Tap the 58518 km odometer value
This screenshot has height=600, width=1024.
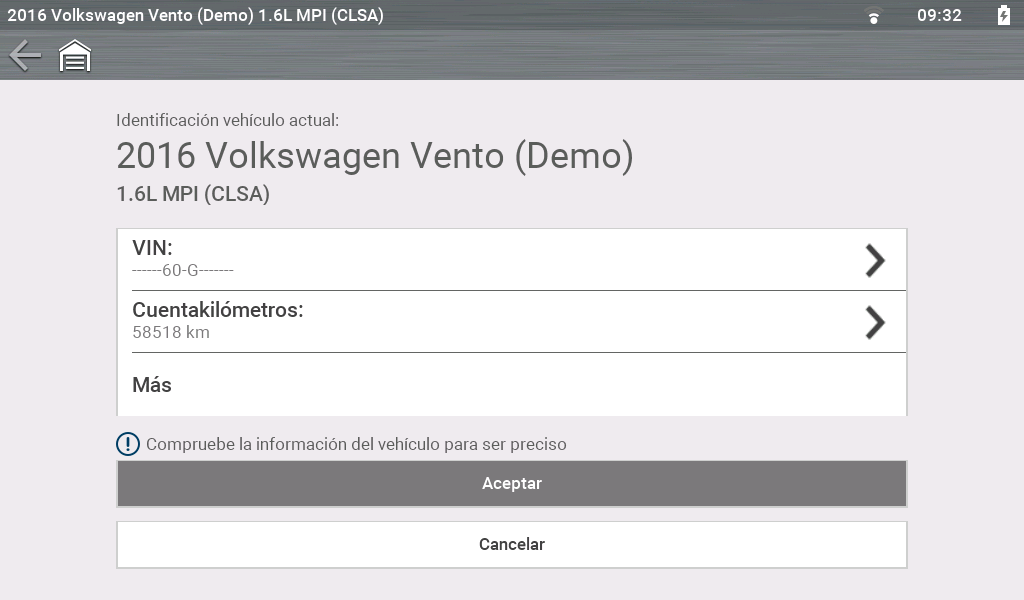point(171,332)
